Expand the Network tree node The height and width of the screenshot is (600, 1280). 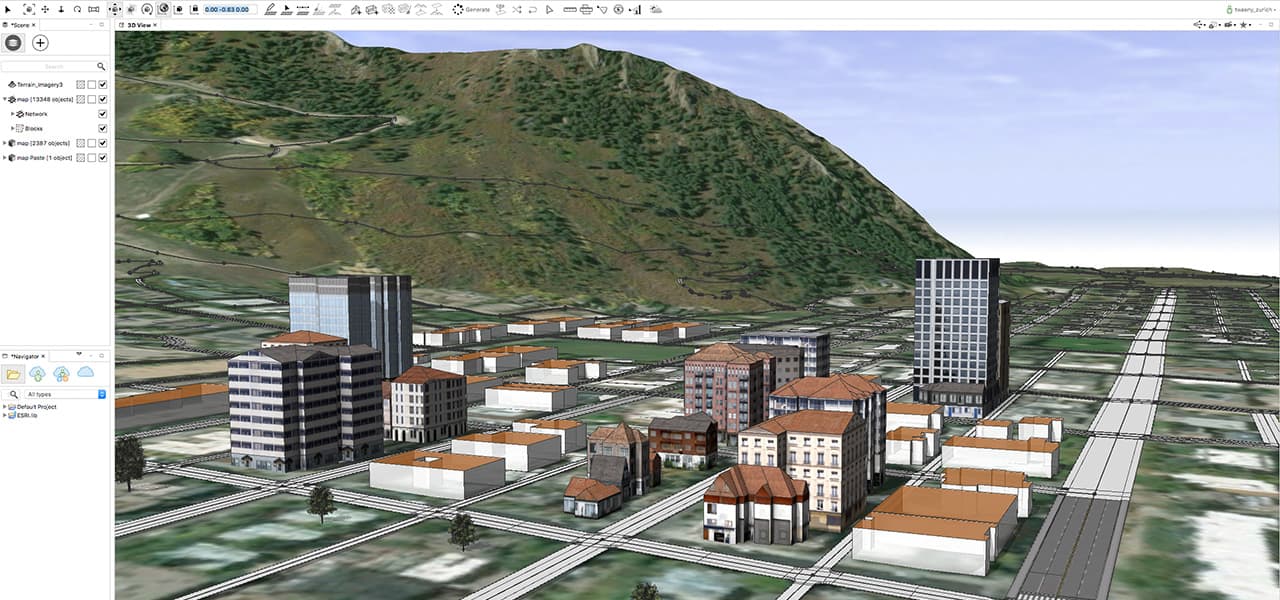(x=12, y=114)
